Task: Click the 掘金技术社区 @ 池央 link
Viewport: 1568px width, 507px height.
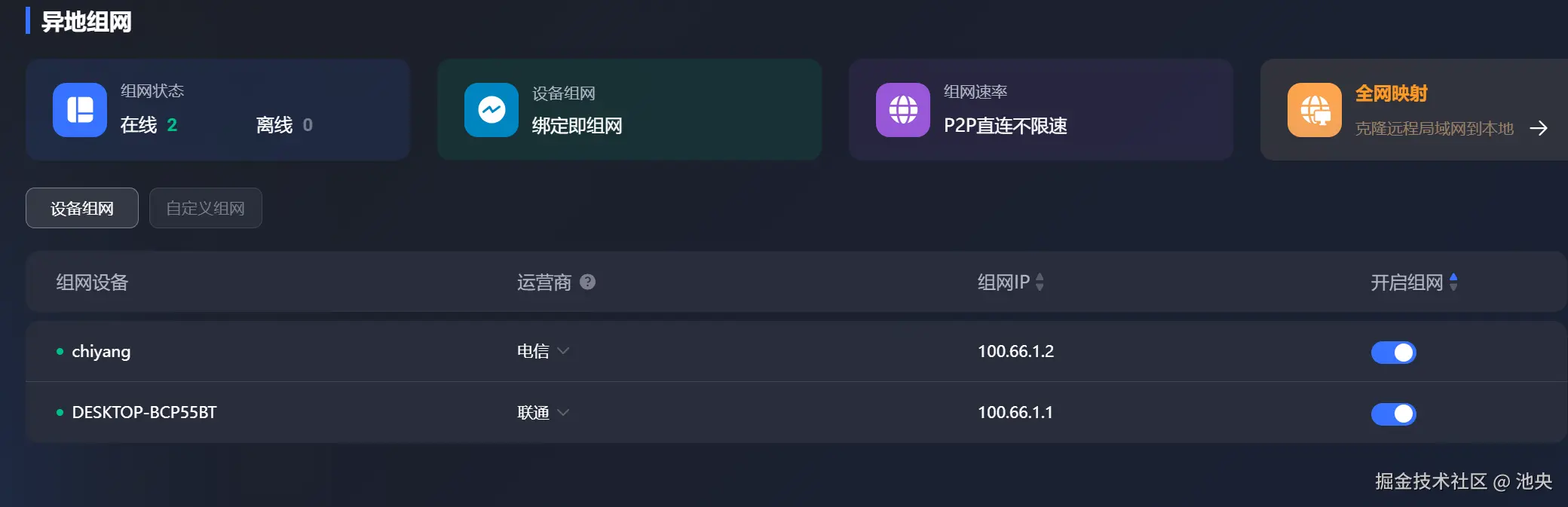Action: pyautogui.click(x=1461, y=481)
